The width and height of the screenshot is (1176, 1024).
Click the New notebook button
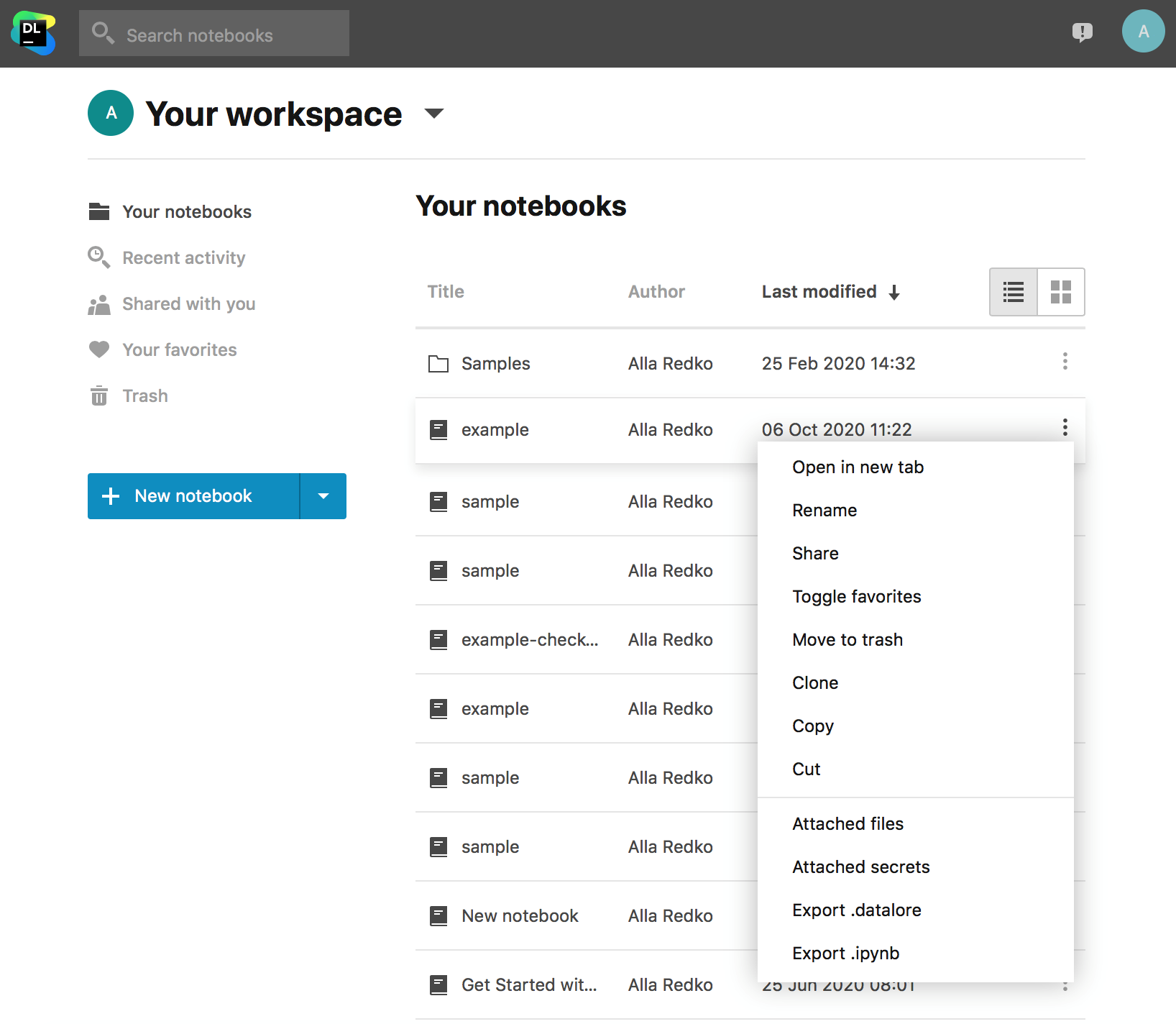point(193,496)
